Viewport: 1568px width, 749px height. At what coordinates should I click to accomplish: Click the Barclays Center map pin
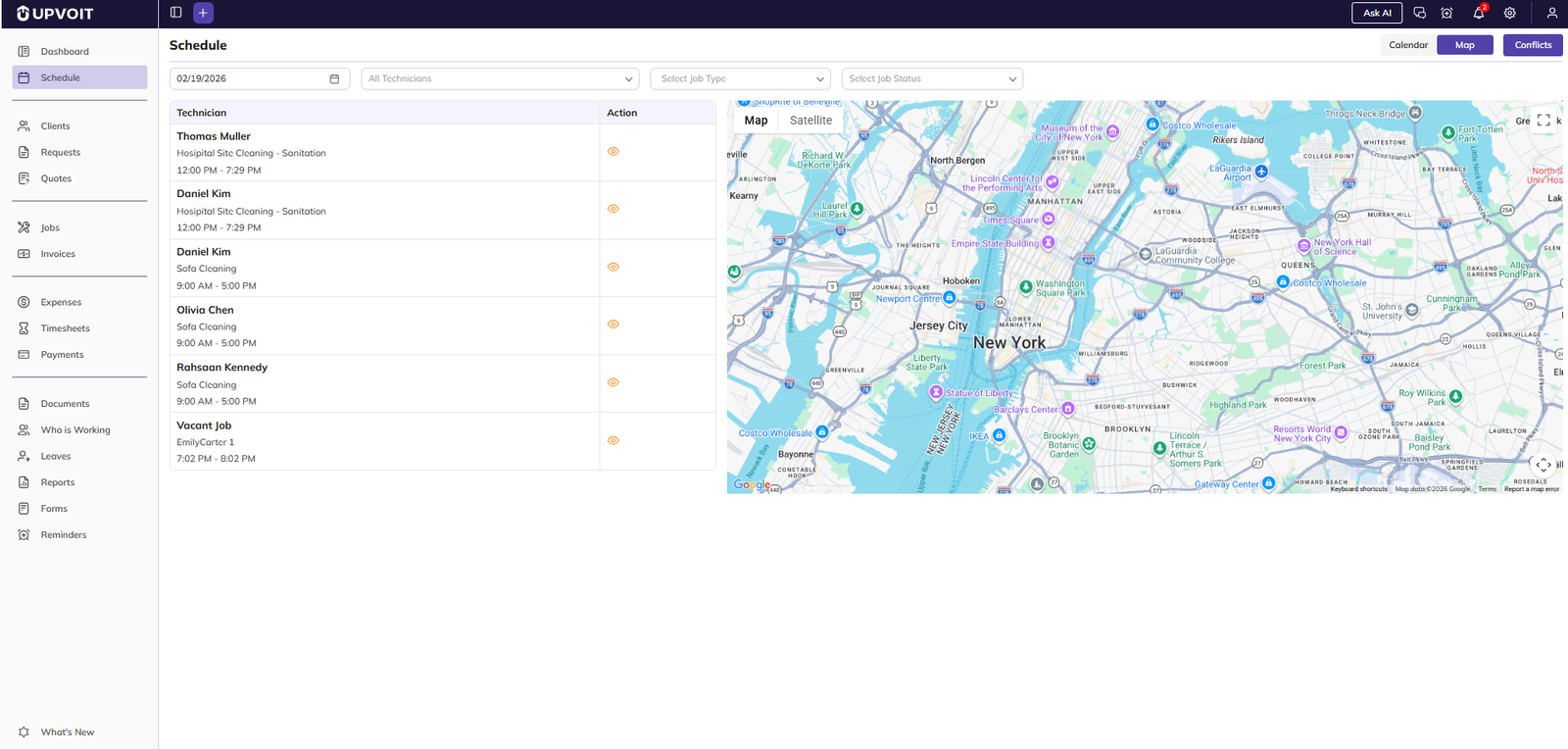pyautogui.click(x=1068, y=408)
